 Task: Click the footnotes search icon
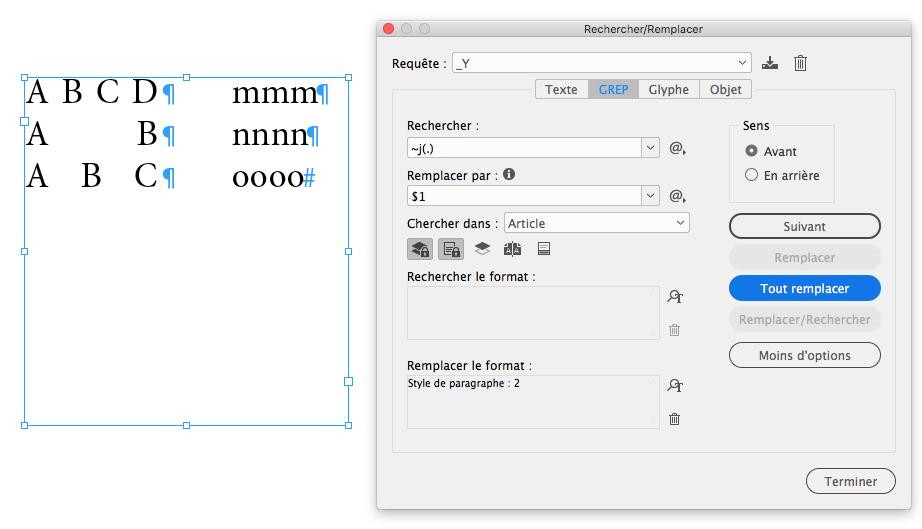pos(544,249)
